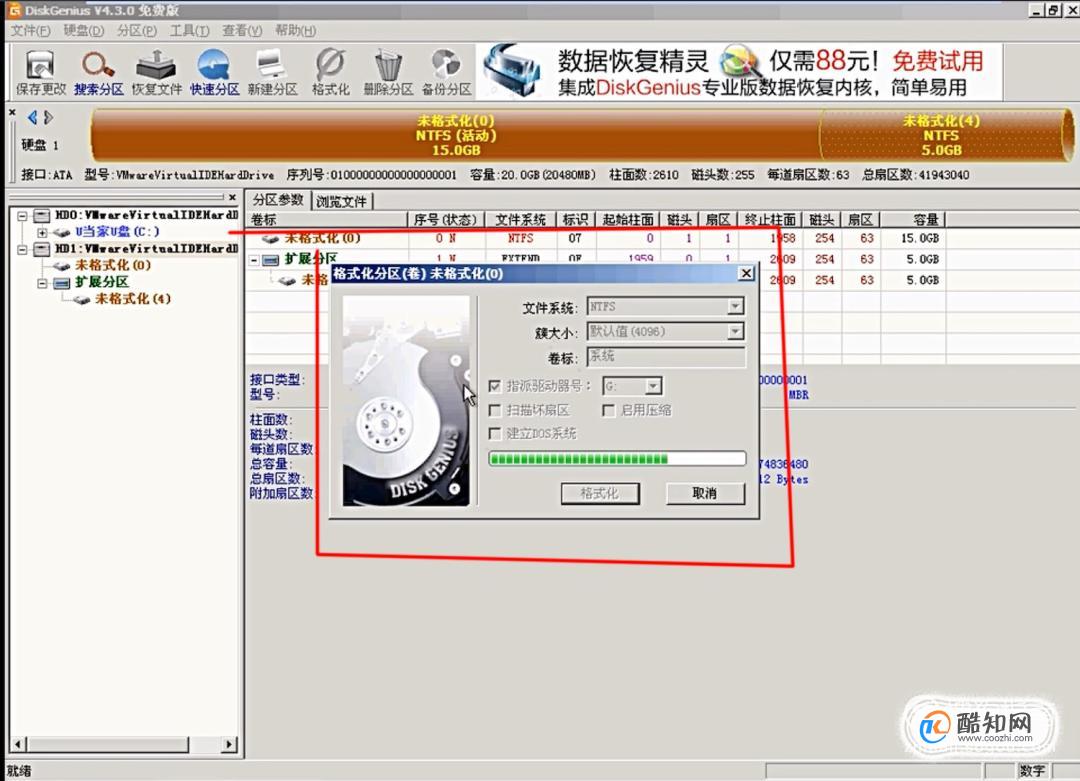Toggle 指派驱动器号 checkbox
1080x781 pixels.
pos(495,386)
